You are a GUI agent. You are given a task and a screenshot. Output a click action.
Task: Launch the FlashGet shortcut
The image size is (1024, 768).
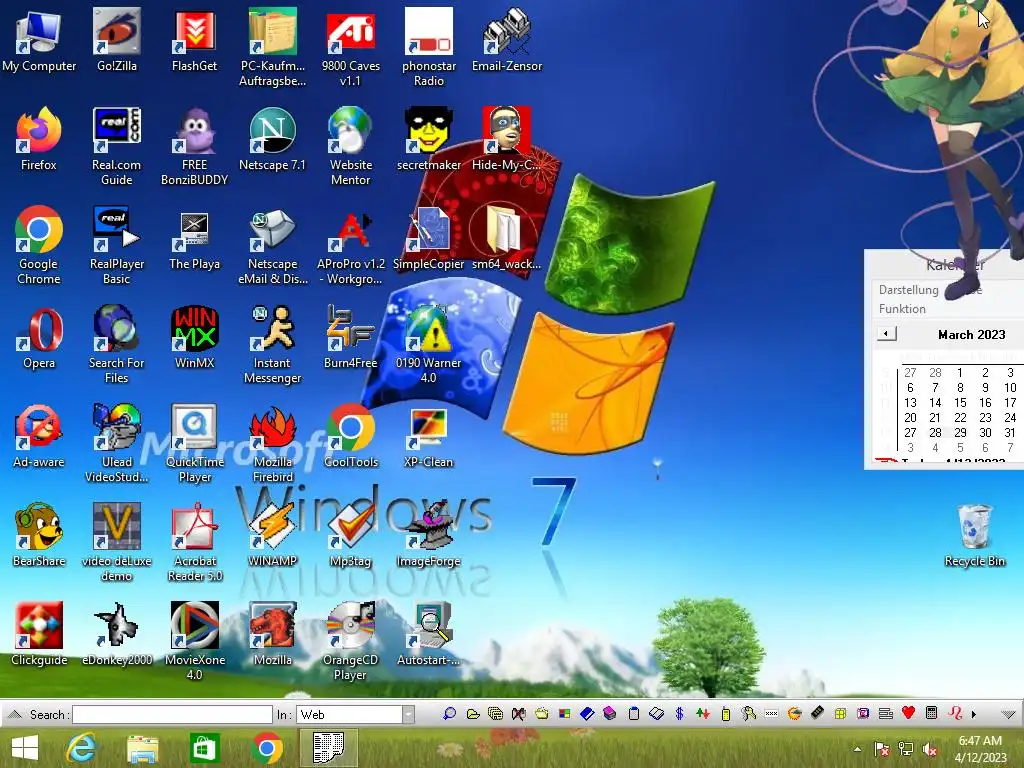194,40
